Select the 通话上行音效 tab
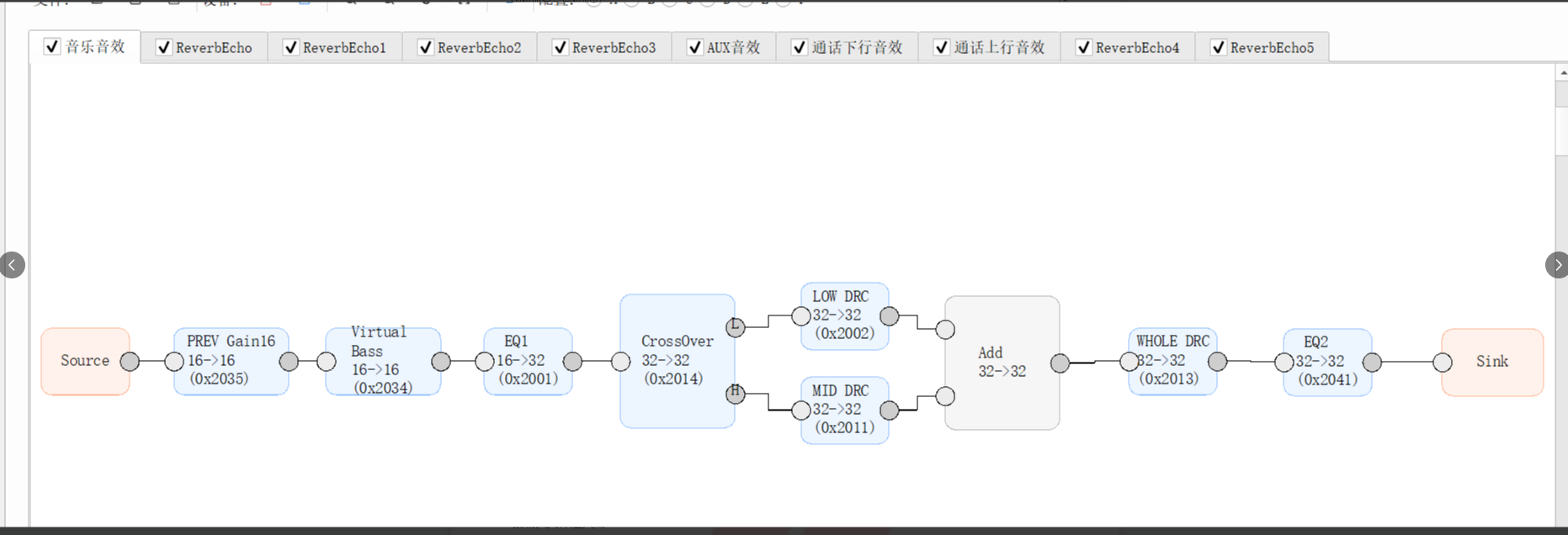Image resolution: width=1568 pixels, height=535 pixels. [990, 47]
